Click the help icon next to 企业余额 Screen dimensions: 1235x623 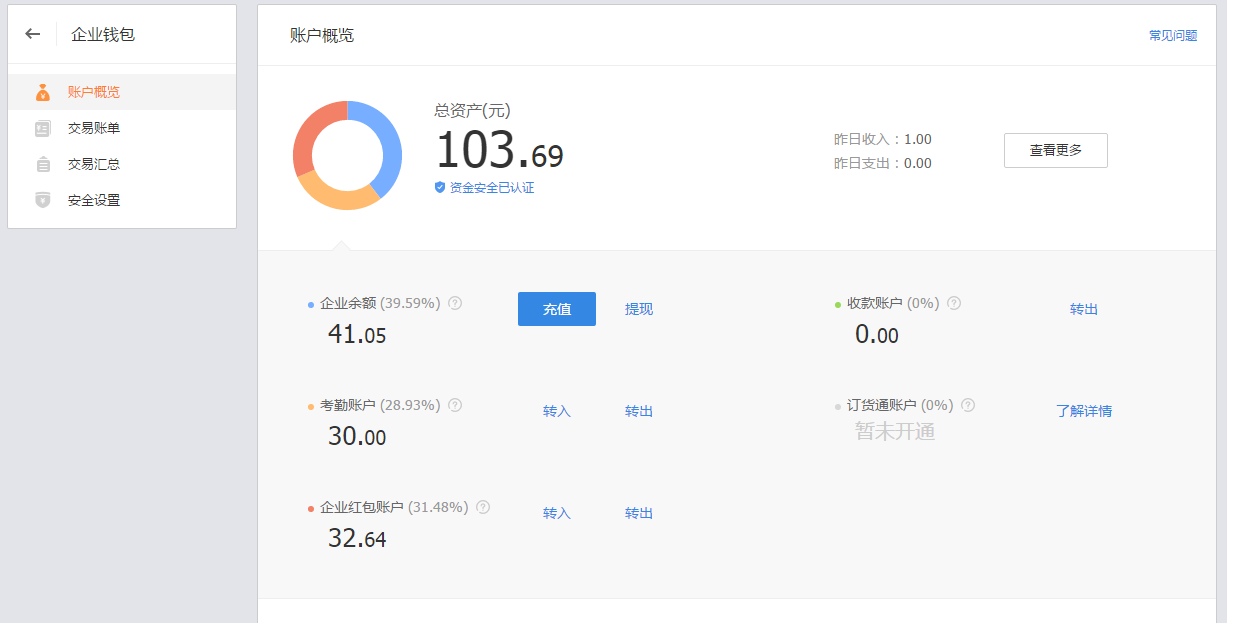coord(455,303)
